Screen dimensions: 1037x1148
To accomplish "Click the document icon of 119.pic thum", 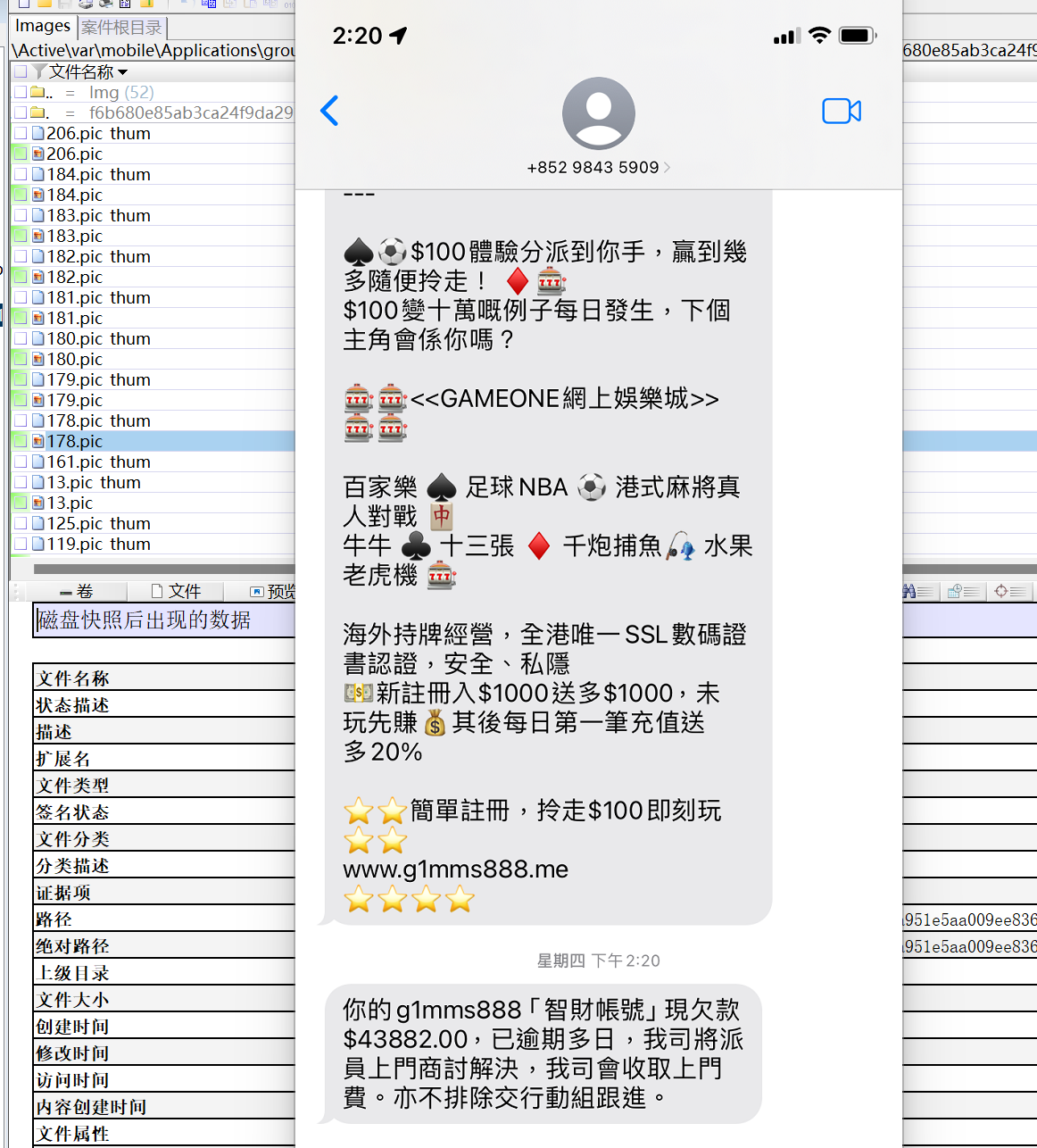I will point(38,544).
